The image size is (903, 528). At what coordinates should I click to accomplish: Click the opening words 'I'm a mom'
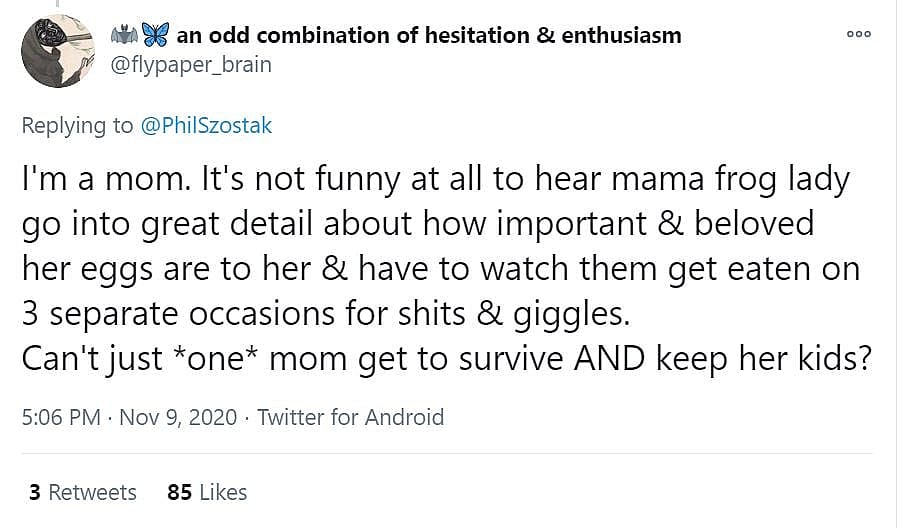[x=88, y=180]
